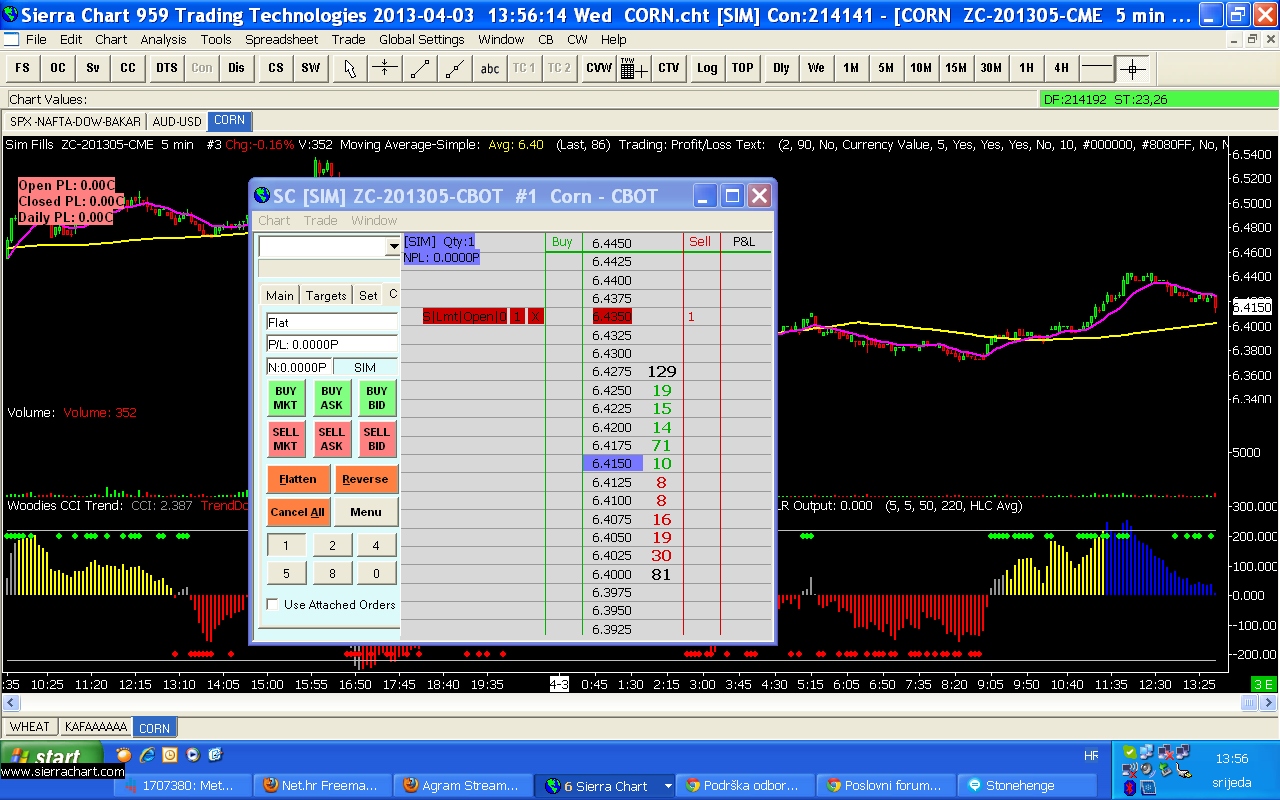
Task: Select the extending ray drawing tool
Action: click(x=454, y=68)
